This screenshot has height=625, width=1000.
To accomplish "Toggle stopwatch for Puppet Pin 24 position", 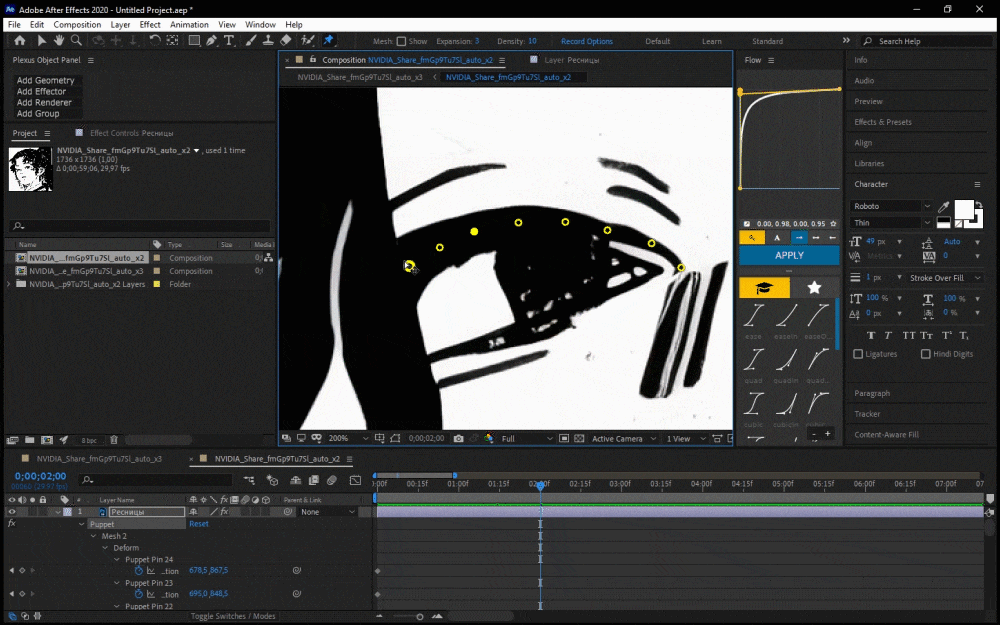I will (138, 571).
